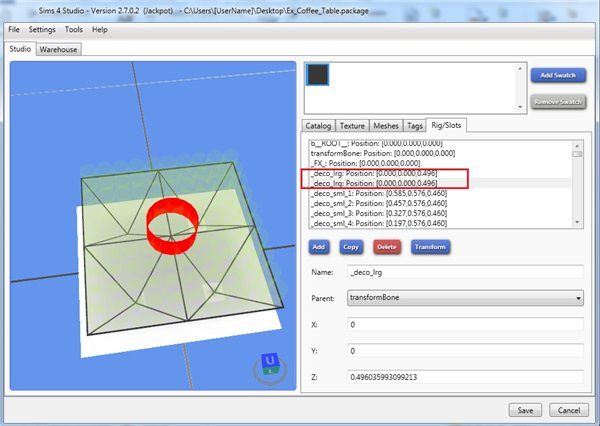Save the package with the Save button
The width and height of the screenshot is (600, 426).
[x=526, y=410]
